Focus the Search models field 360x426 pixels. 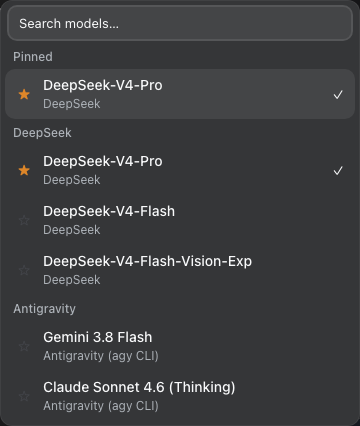point(180,23)
